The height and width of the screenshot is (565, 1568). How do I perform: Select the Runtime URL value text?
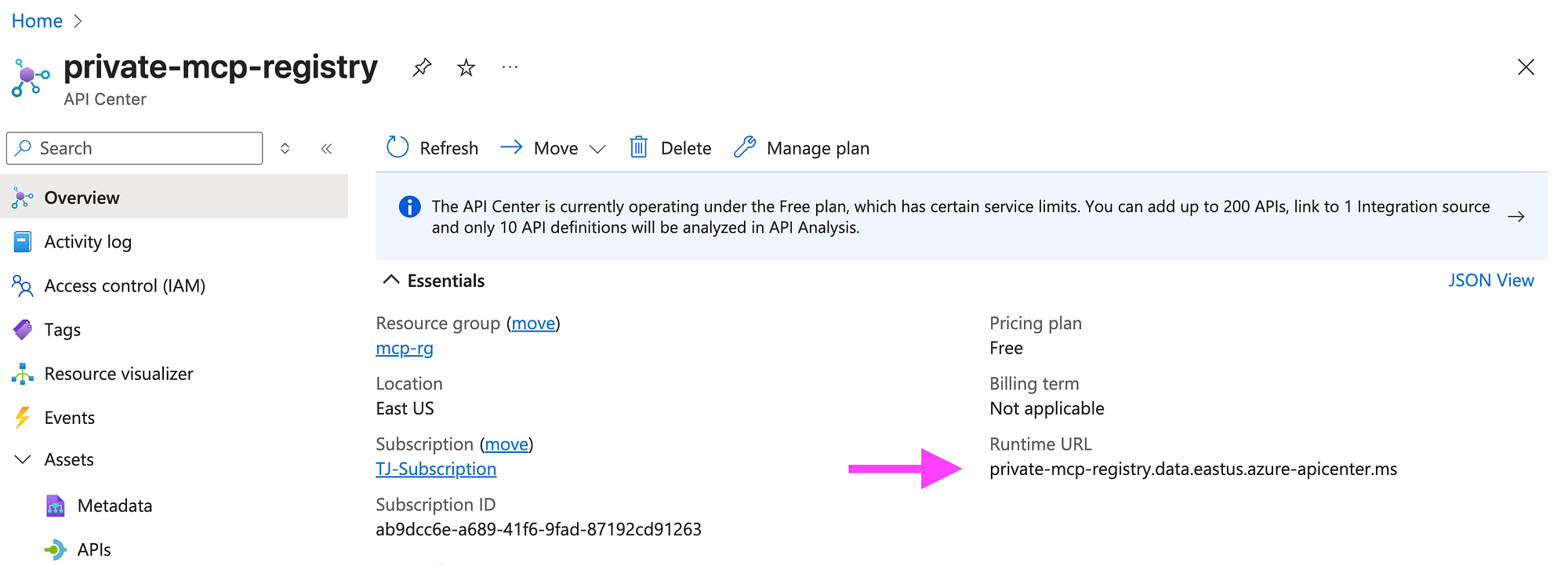[1193, 469]
